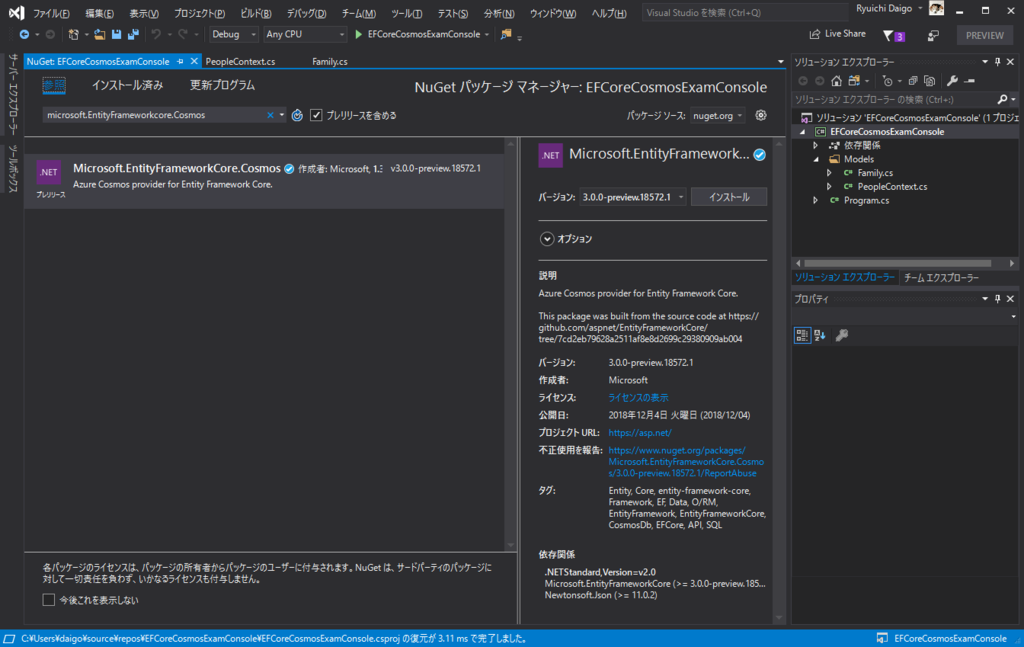Click the Alphabetical sort icon in Properties
Viewport: 1024px width, 647px height.
coord(820,336)
